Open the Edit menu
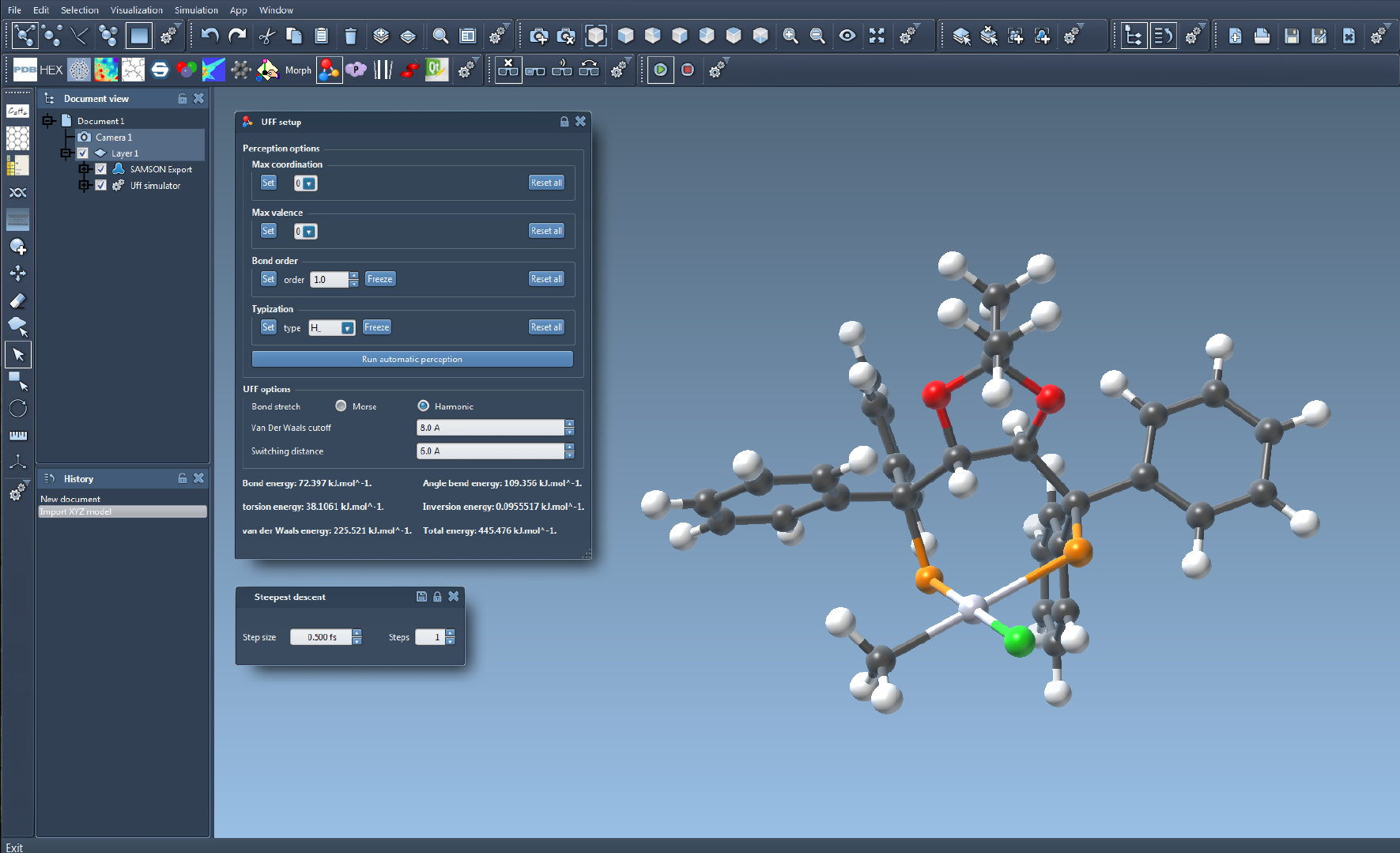This screenshot has width=1400, height=853. click(x=41, y=9)
